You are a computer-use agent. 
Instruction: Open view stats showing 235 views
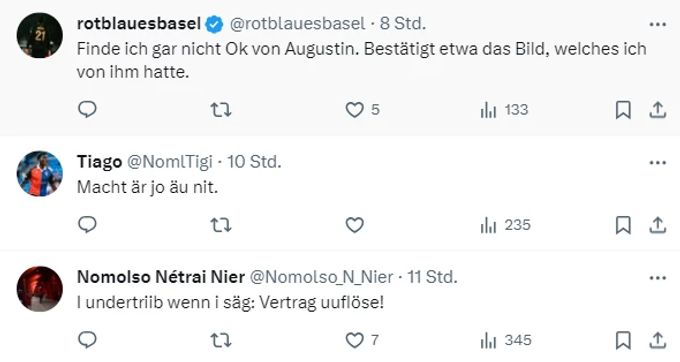click(505, 225)
